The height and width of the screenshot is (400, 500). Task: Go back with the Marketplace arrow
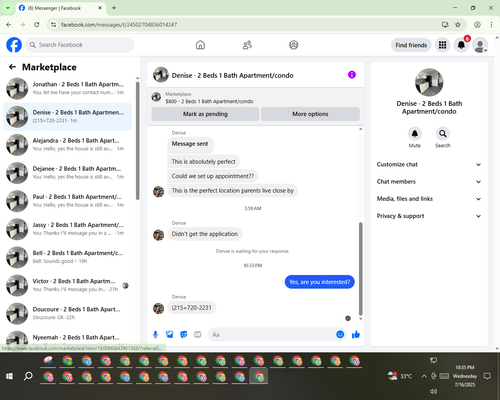pyautogui.click(x=12, y=67)
